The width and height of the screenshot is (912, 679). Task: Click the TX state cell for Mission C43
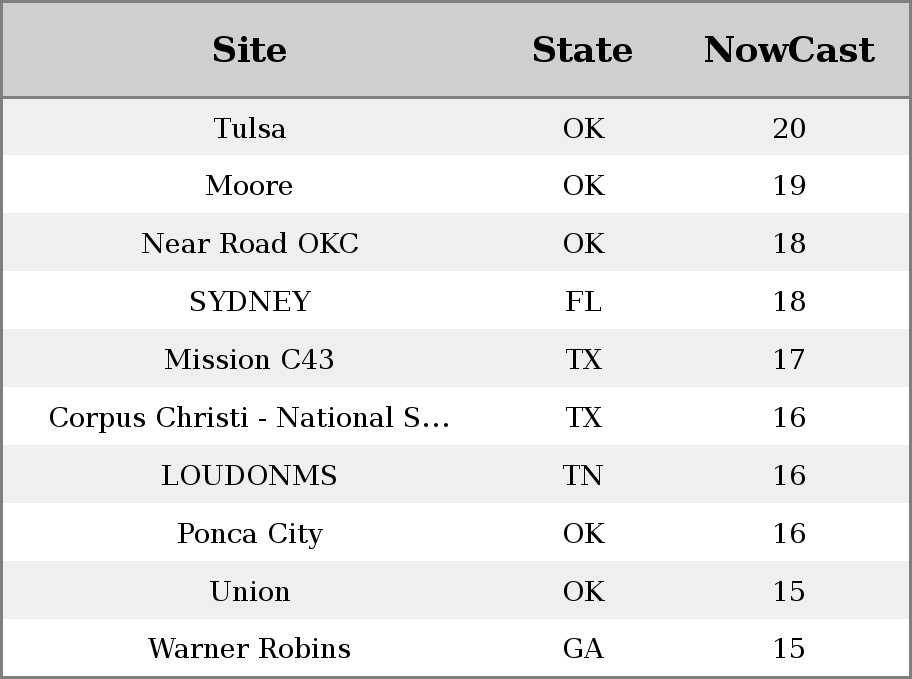[x=583, y=360]
